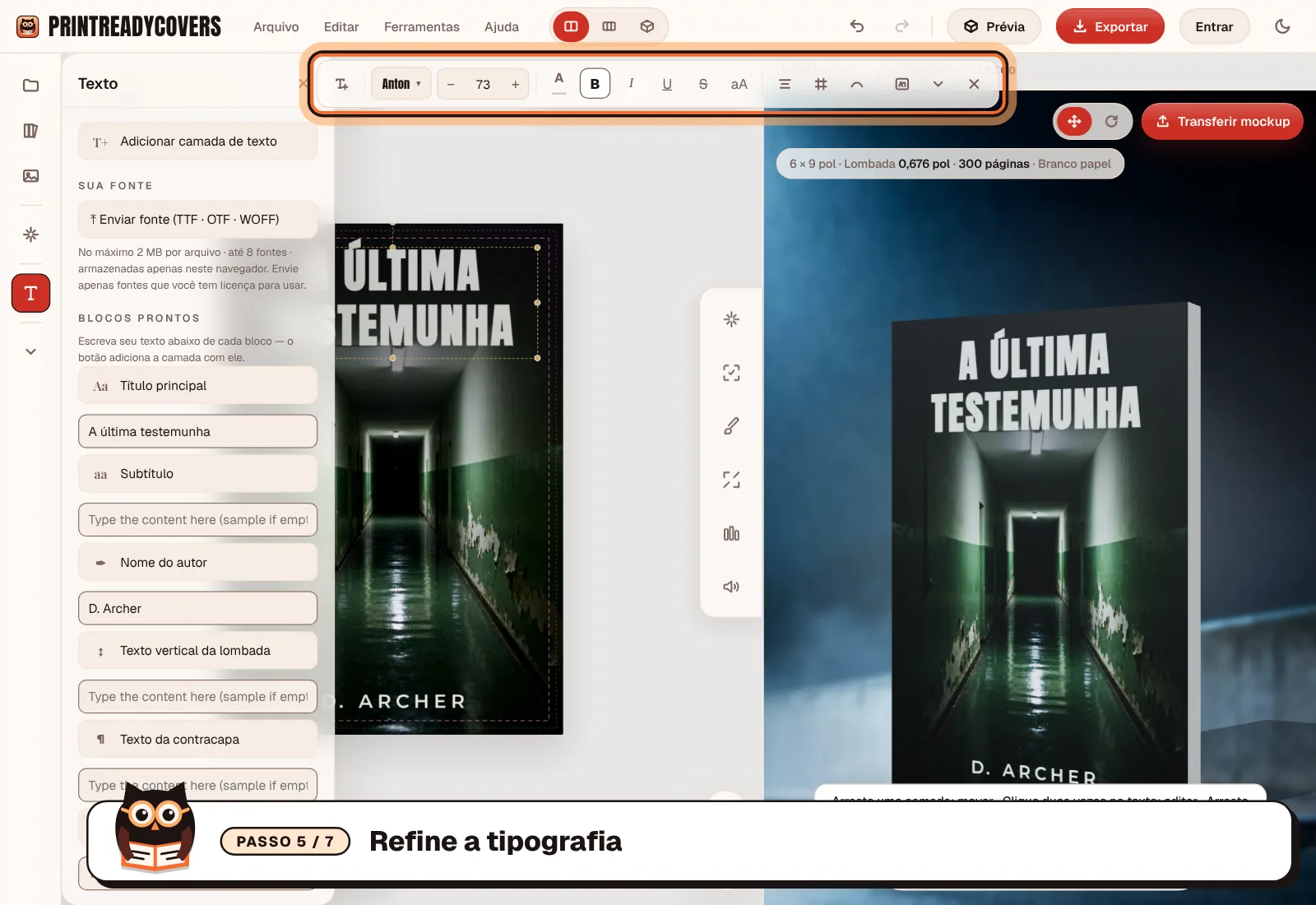
Task: Switch to 3D cube view mode
Action: pos(647,26)
